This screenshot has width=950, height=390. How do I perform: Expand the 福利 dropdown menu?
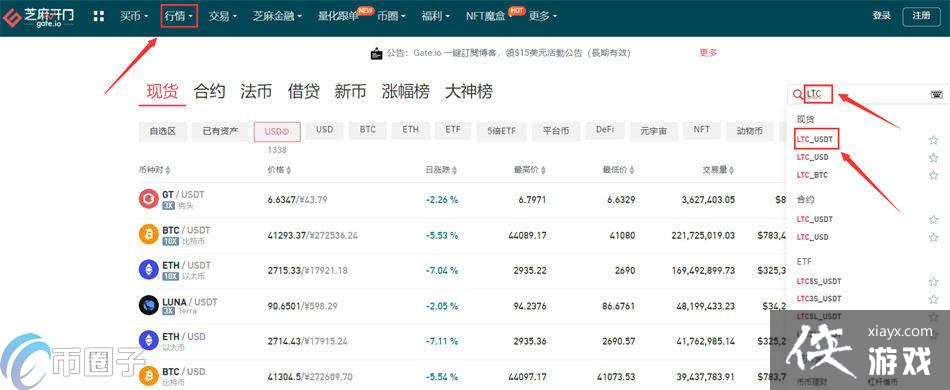[x=436, y=16]
